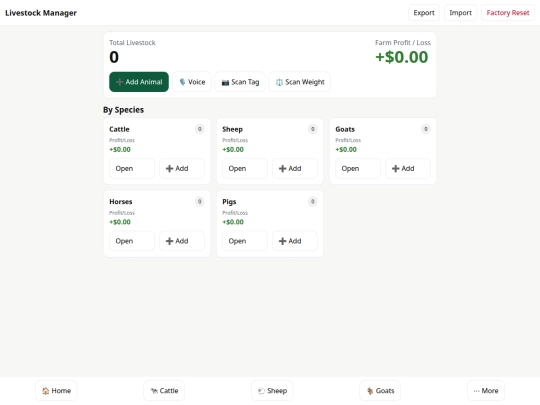Click Pigs profit value +$0.00
The image size is (540, 405).
point(233,222)
